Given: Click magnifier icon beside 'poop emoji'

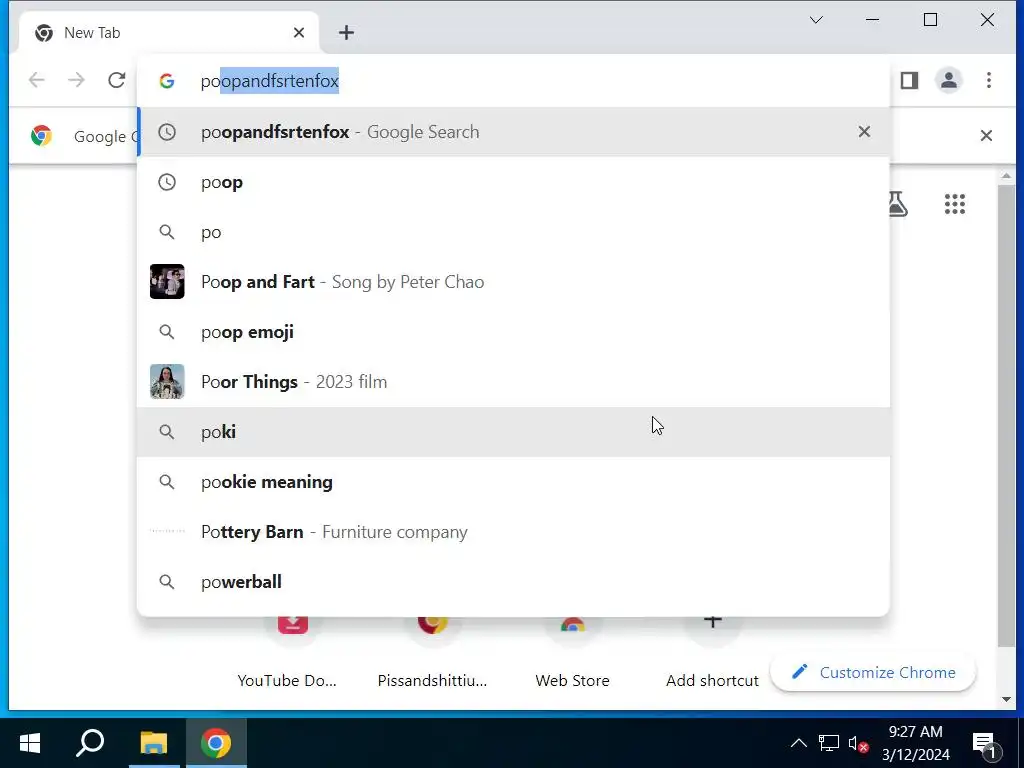Looking at the screenshot, I should point(167,332).
